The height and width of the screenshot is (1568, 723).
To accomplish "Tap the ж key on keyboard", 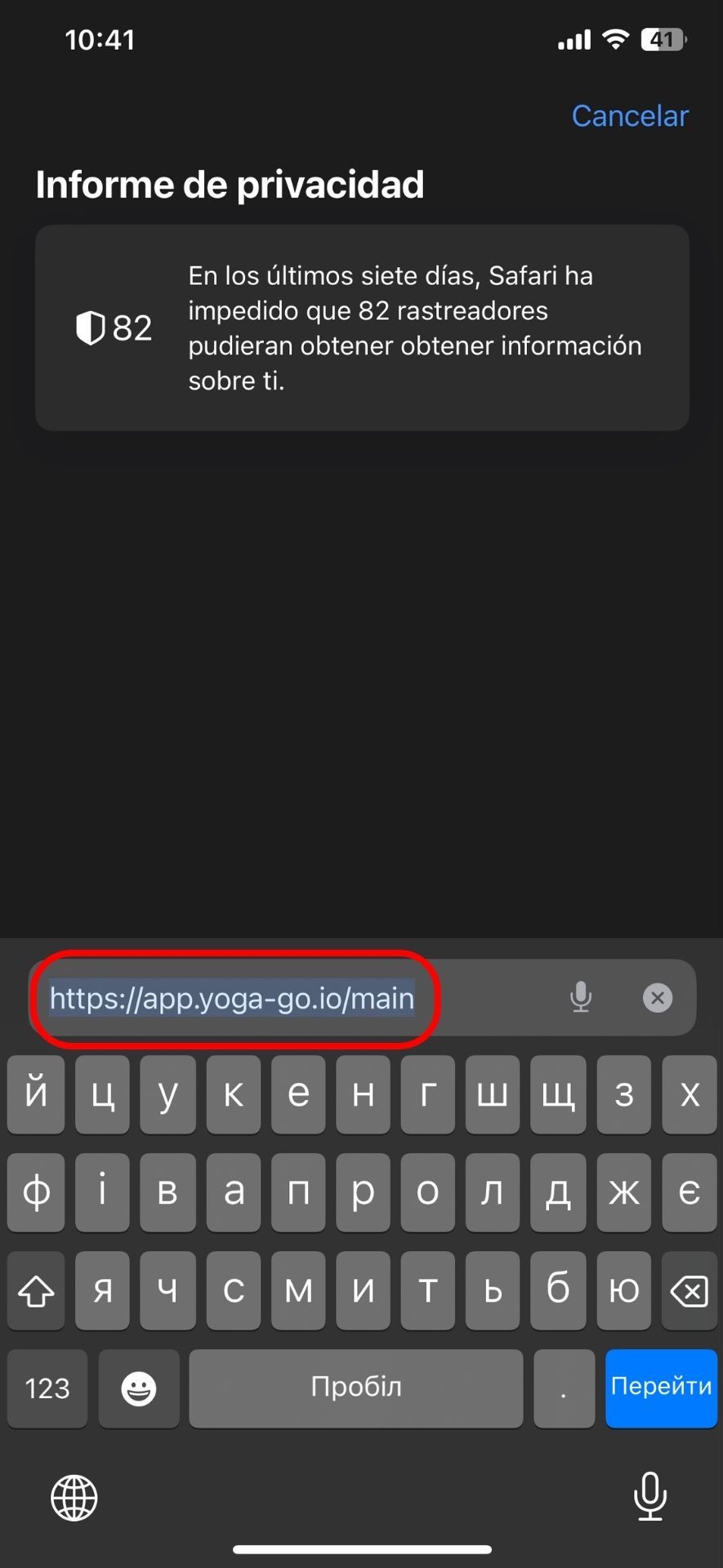I will (x=624, y=1192).
